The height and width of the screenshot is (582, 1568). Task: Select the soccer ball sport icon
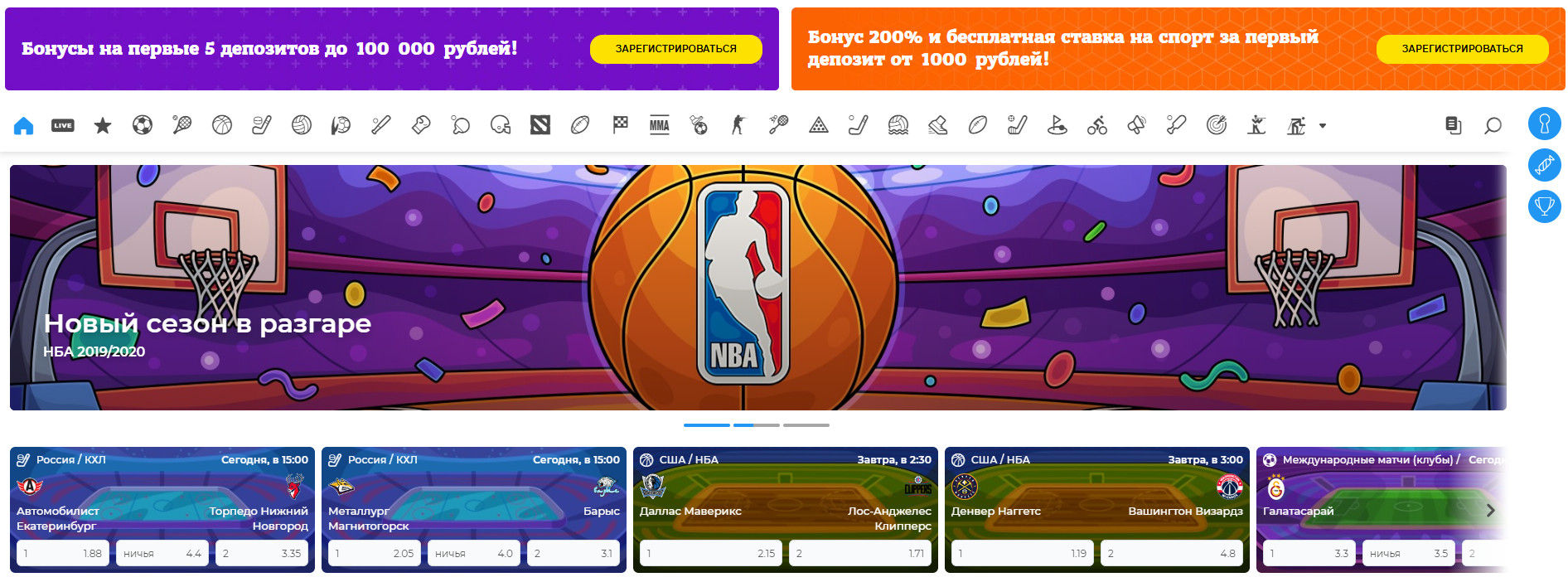coord(143,125)
